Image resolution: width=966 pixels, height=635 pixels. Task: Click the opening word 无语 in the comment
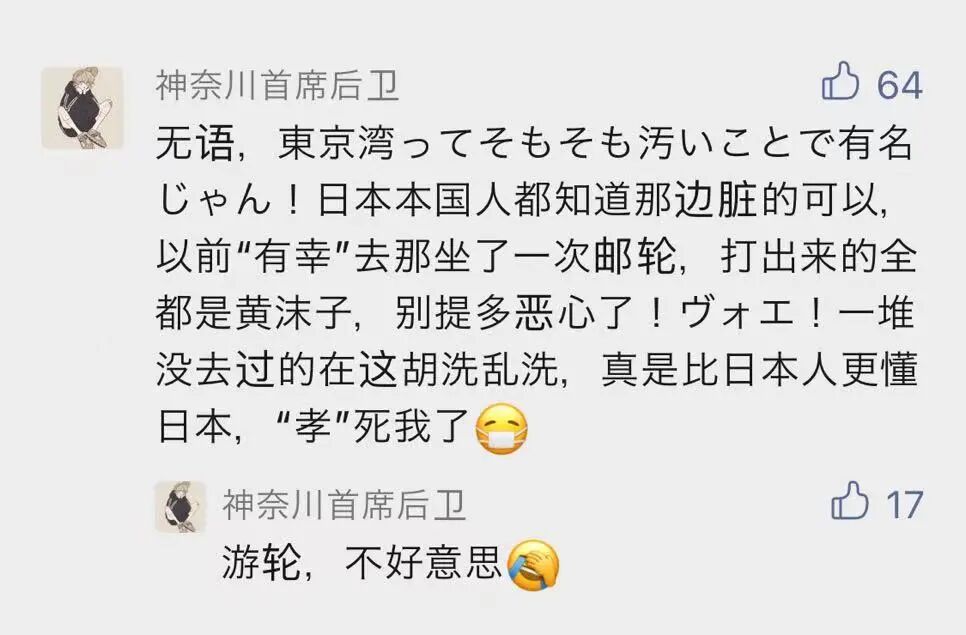(x=195, y=143)
